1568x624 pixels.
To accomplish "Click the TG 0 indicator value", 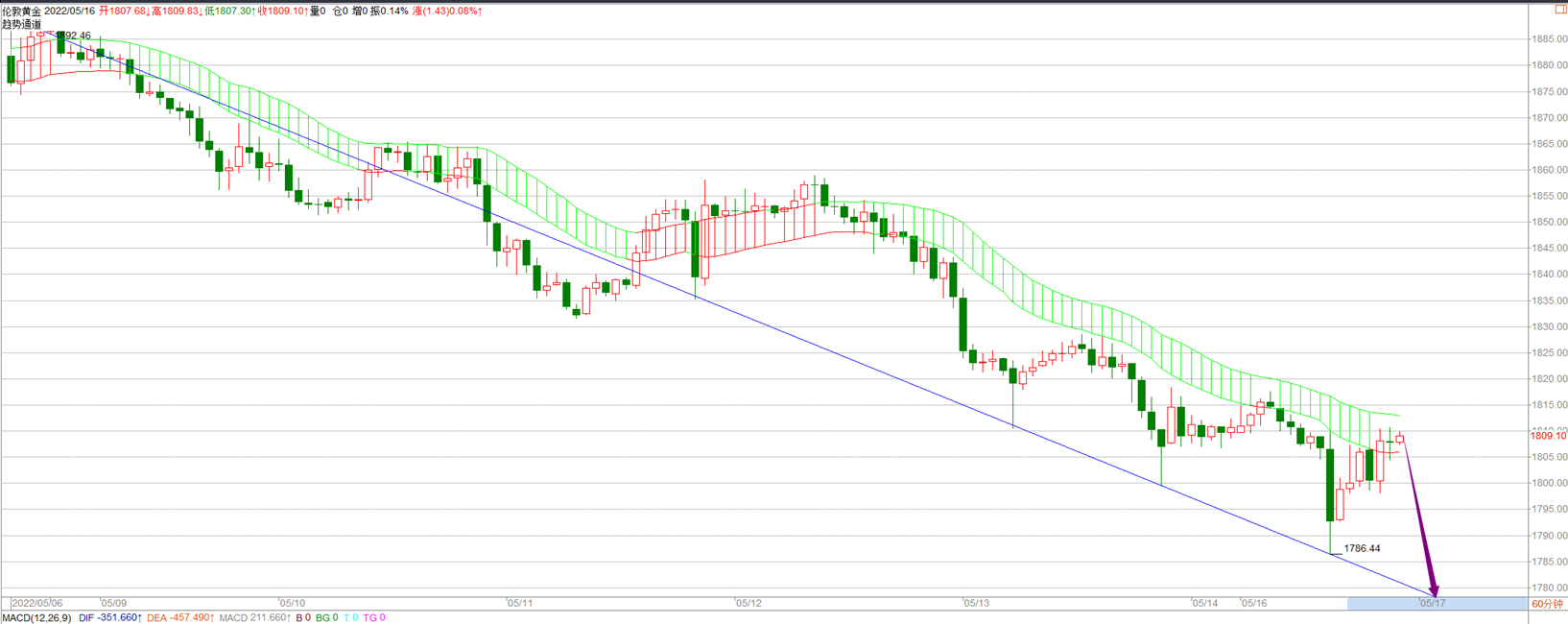I will pos(374,617).
